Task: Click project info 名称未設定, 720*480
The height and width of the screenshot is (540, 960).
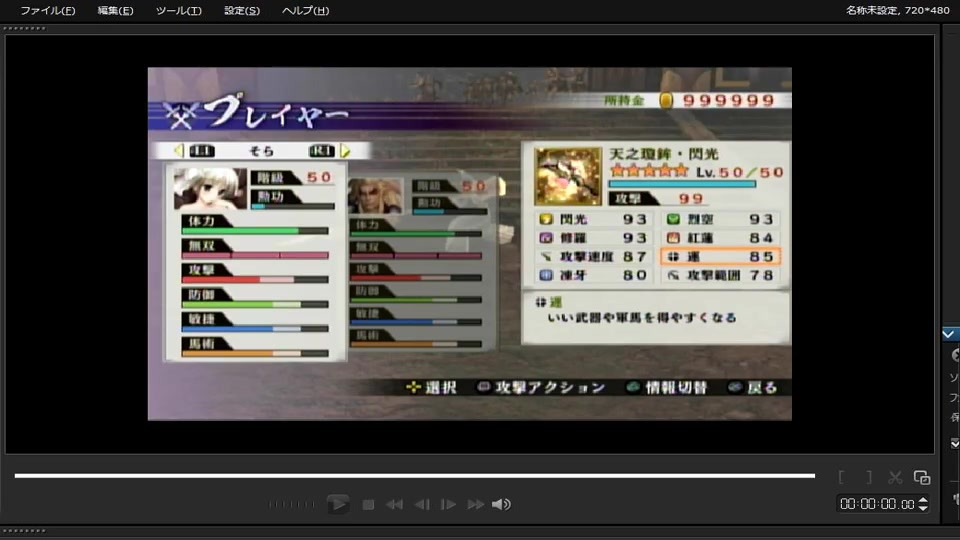Action: pos(898,10)
